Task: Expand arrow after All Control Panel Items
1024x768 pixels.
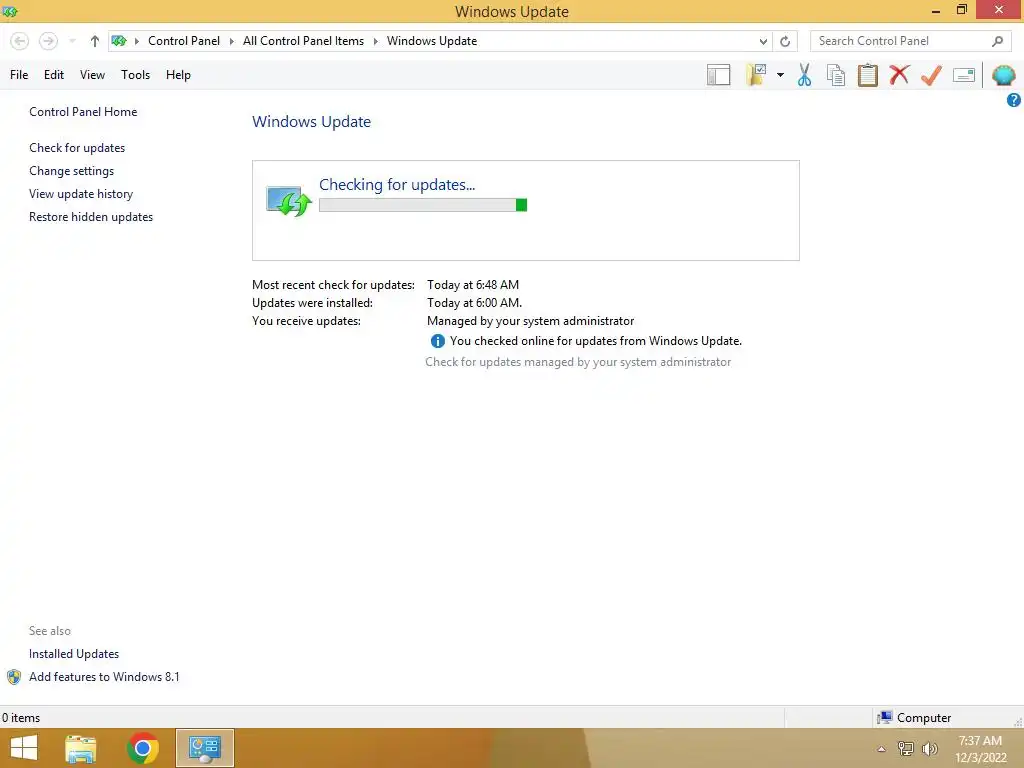Action: tap(376, 41)
